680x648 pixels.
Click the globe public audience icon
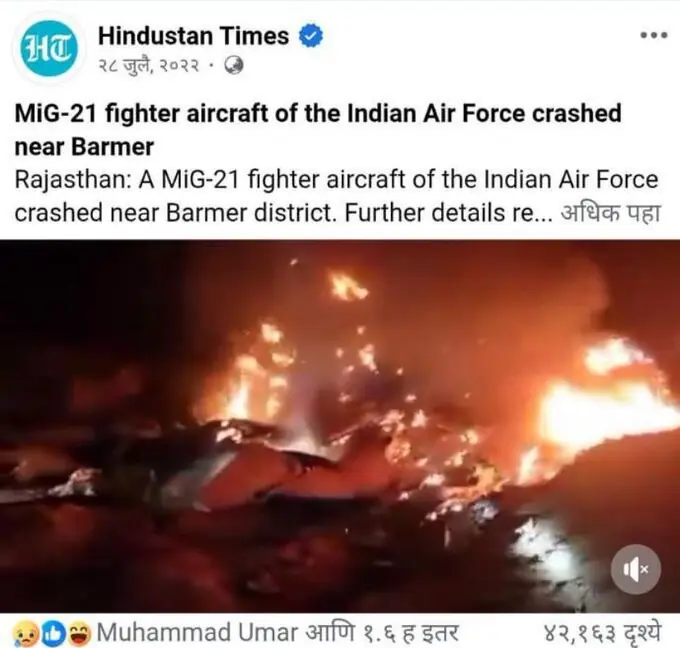[x=234, y=65]
